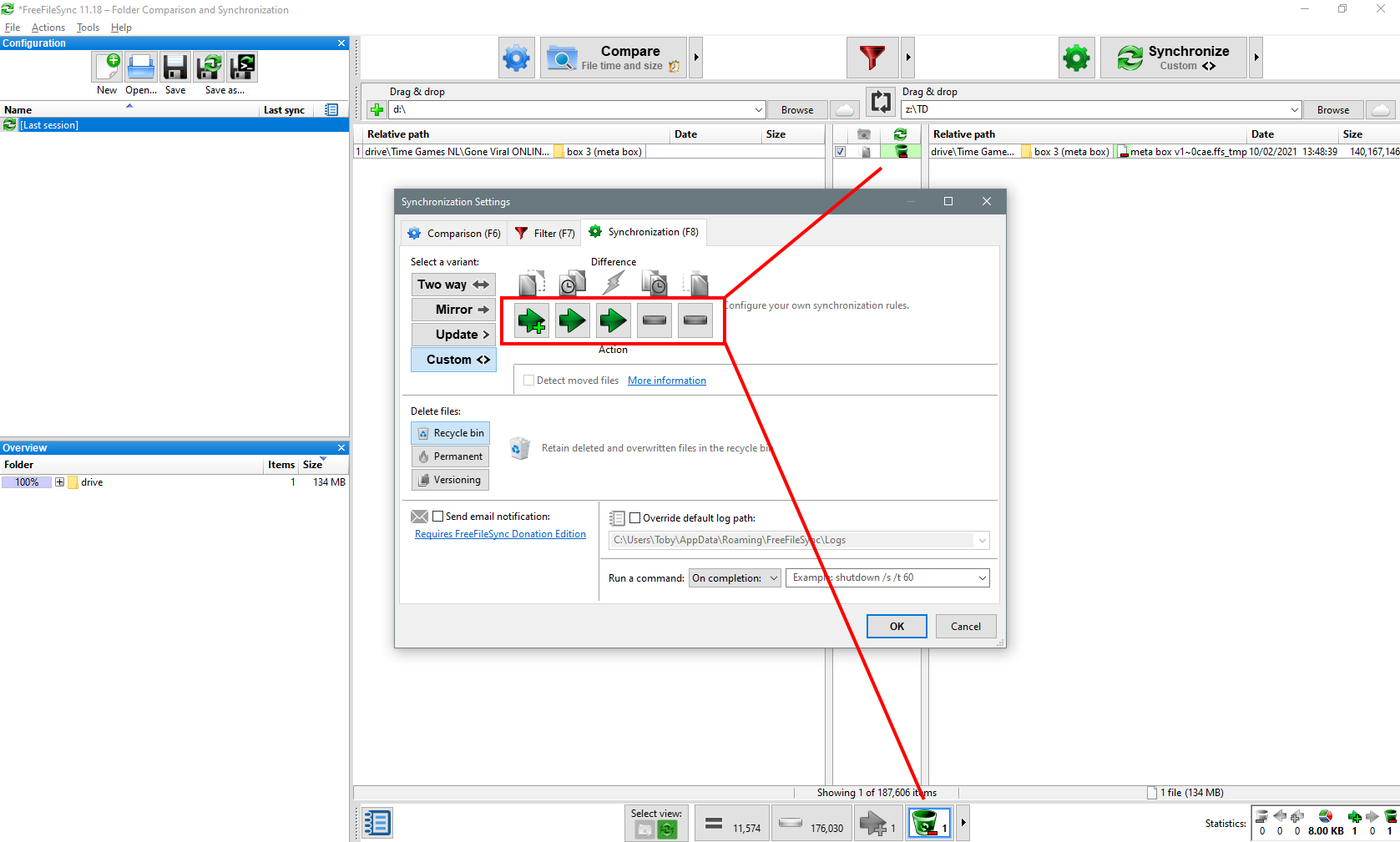
Task: Uncheck the file row checkbox
Action: pos(841,152)
